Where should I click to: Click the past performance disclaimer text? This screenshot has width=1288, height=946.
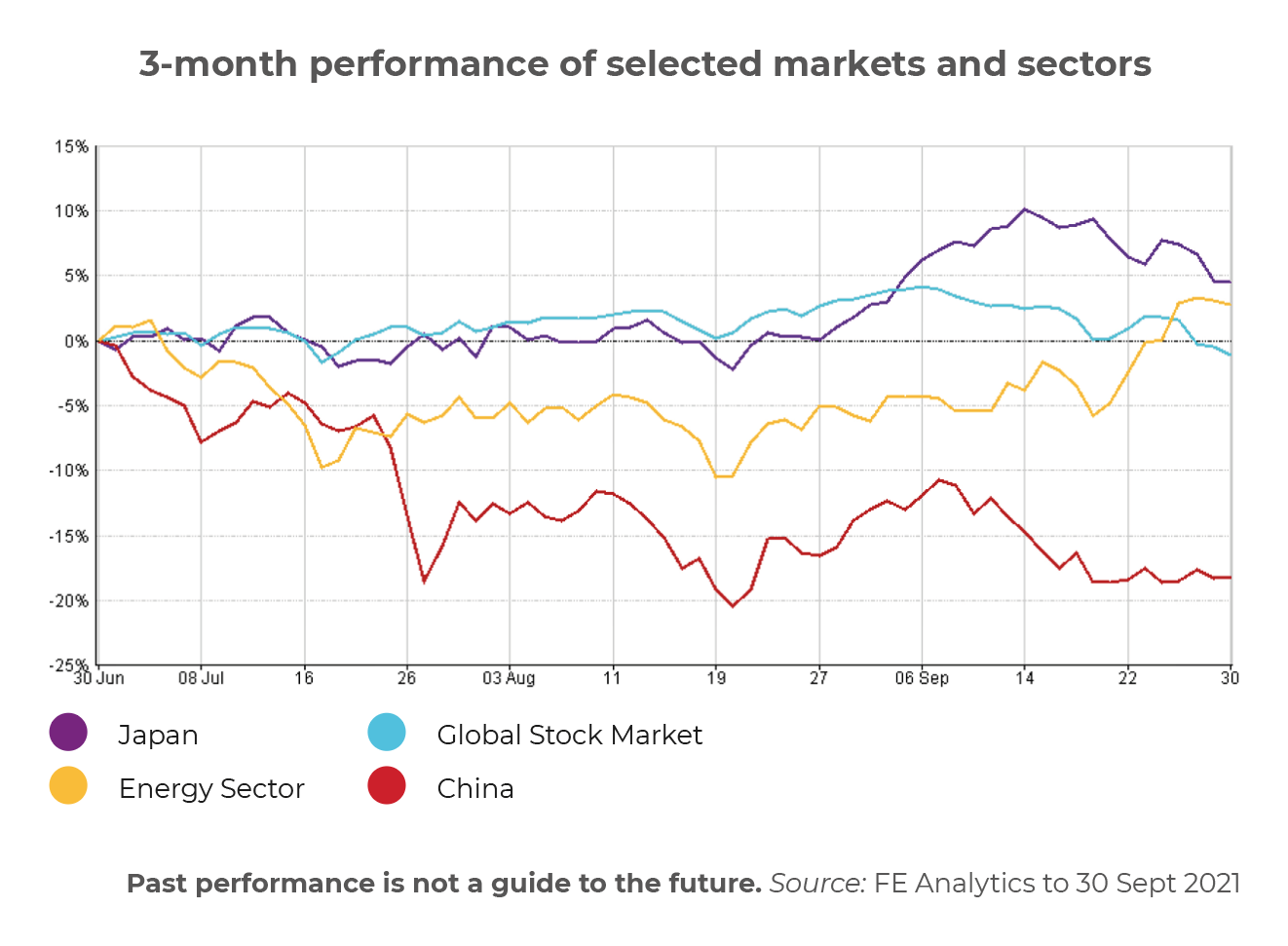[444, 884]
